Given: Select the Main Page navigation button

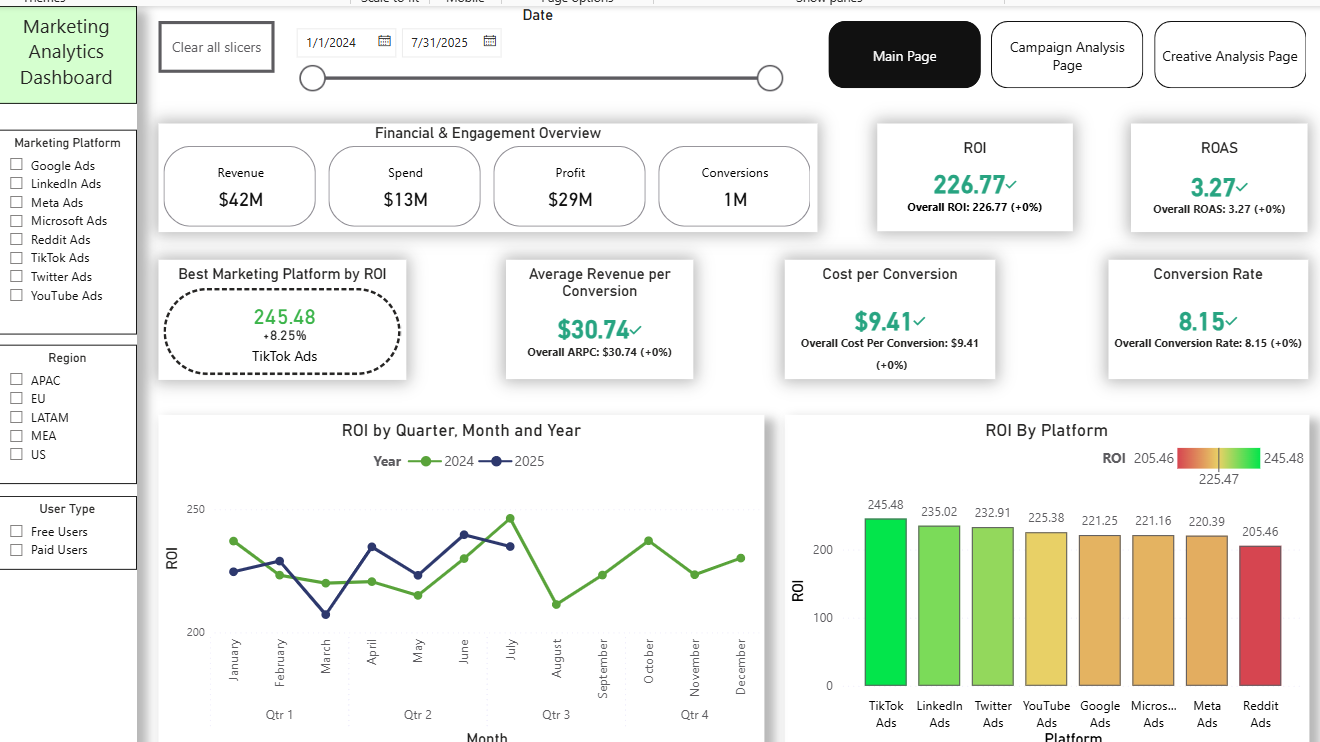Looking at the screenshot, I should click(x=904, y=56).
